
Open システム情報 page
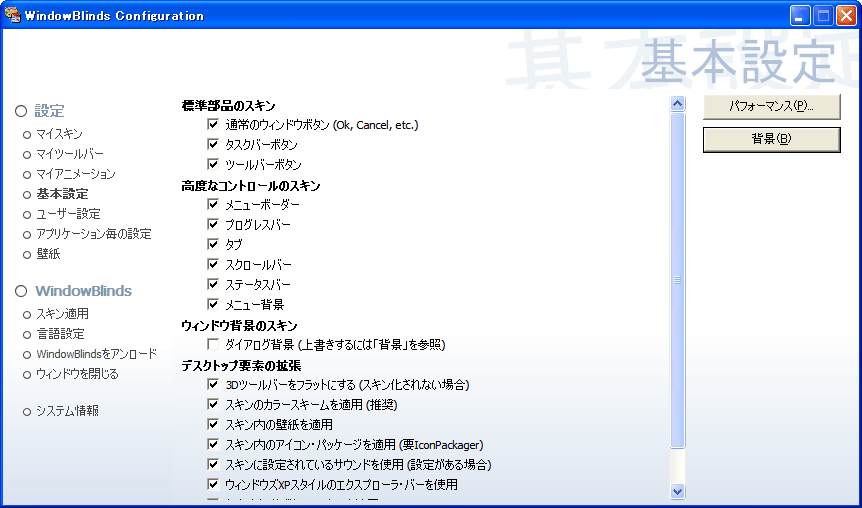pyautogui.click(x=68, y=411)
